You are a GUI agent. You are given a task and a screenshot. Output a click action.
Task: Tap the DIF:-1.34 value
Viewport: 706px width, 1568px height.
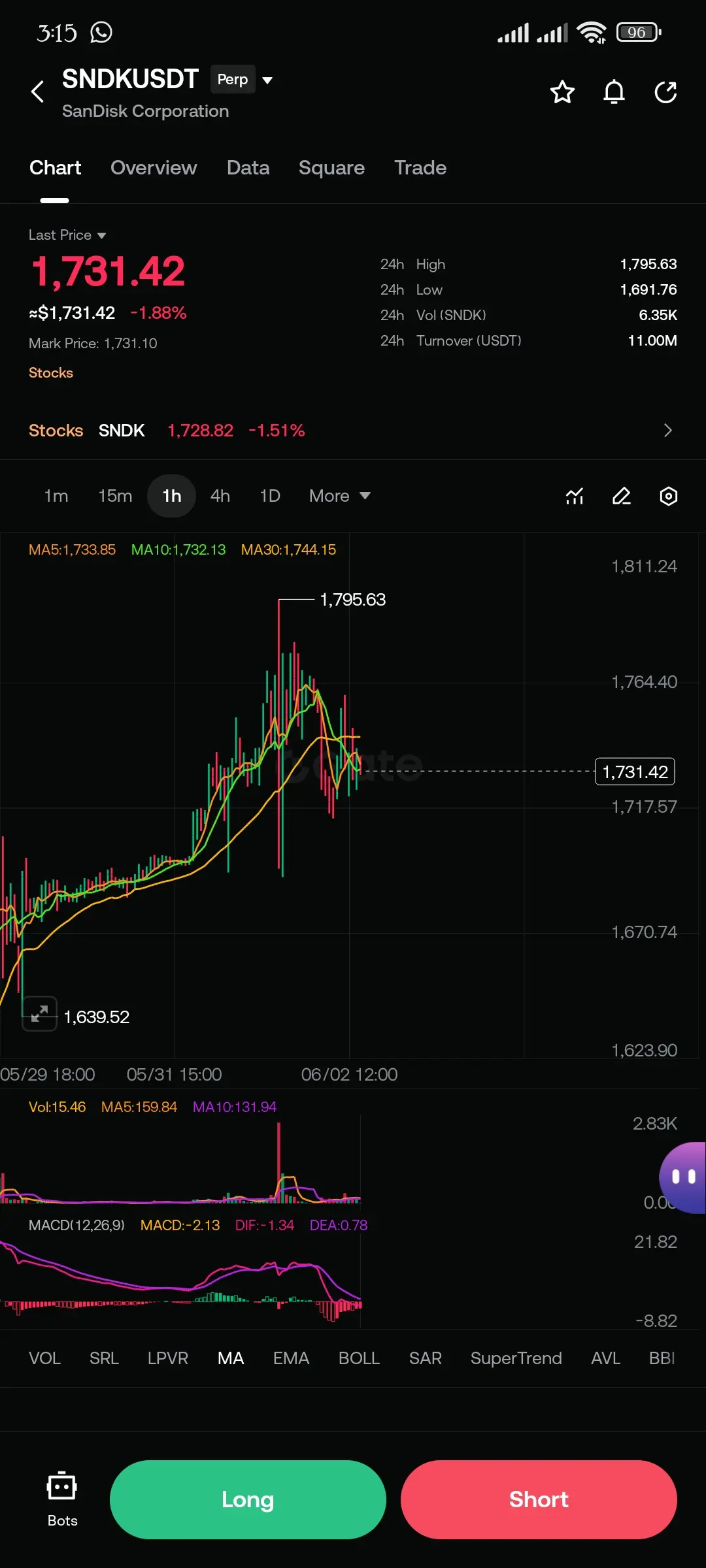pyautogui.click(x=265, y=1225)
